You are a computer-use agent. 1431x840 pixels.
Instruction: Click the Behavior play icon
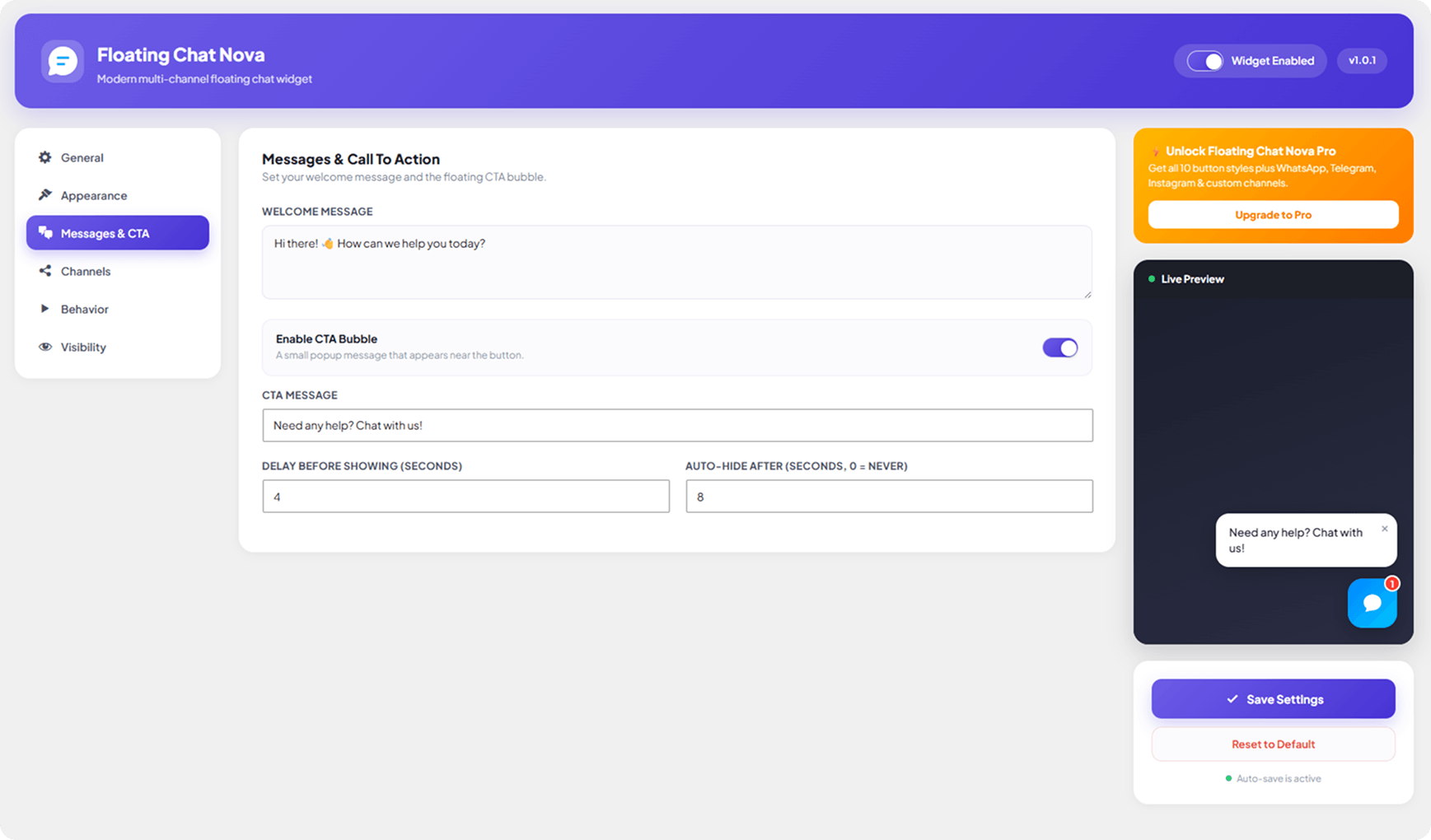tap(45, 309)
